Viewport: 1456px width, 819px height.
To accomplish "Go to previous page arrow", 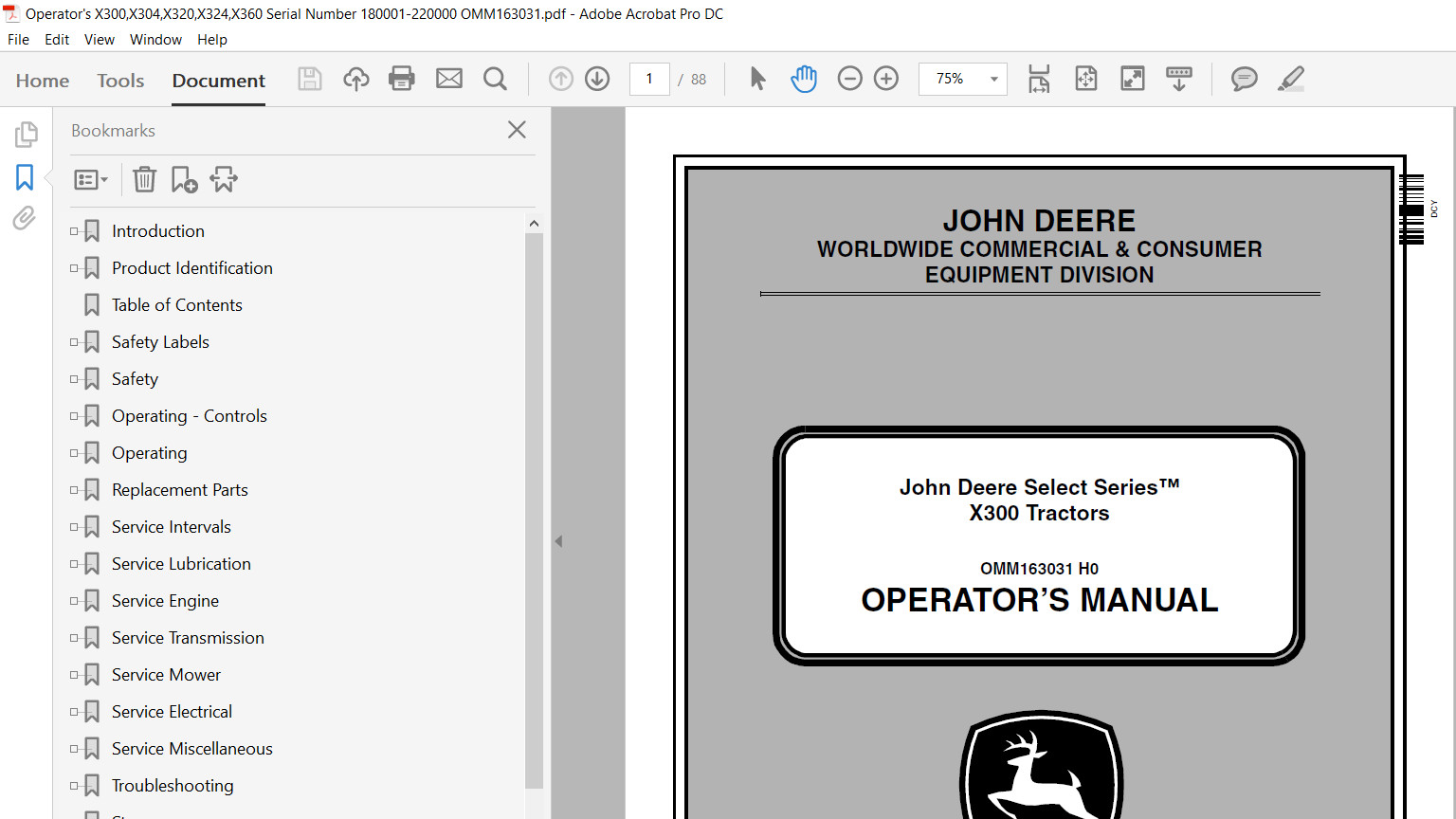I will [x=561, y=79].
